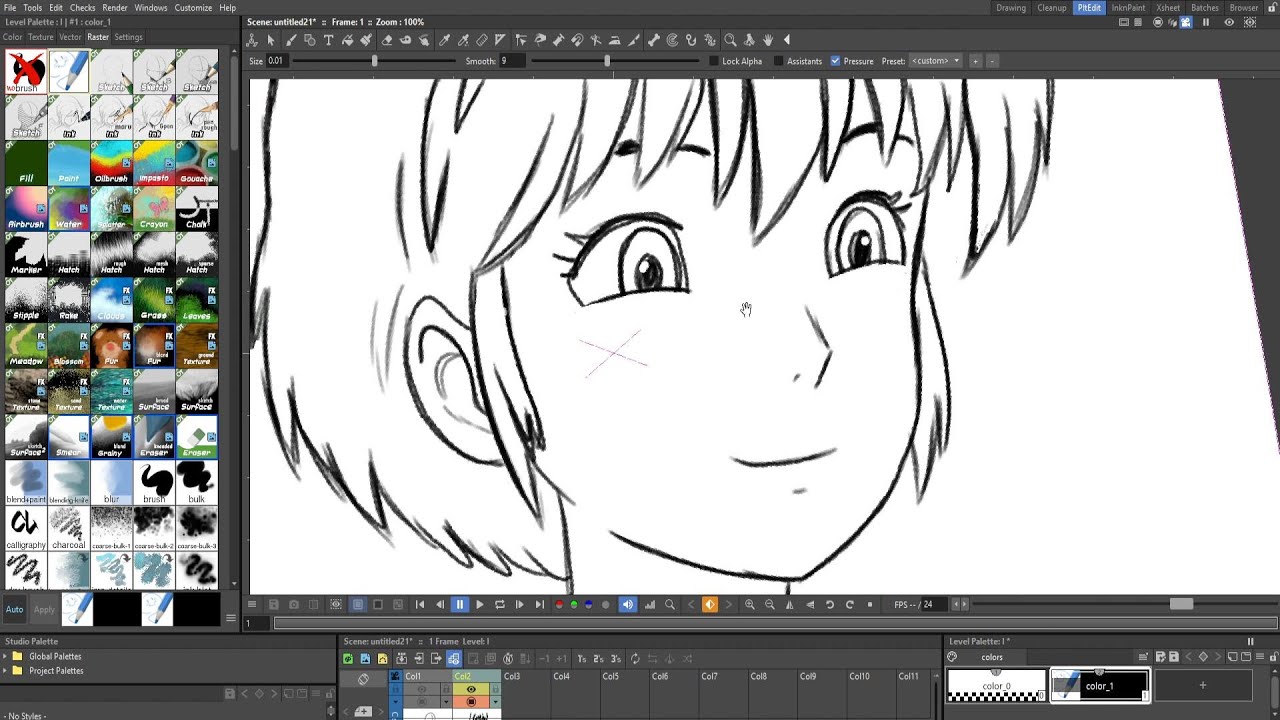Expand the Global Palettes folder
The width and height of the screenshot is (1280, 720).
coord(5,657)
